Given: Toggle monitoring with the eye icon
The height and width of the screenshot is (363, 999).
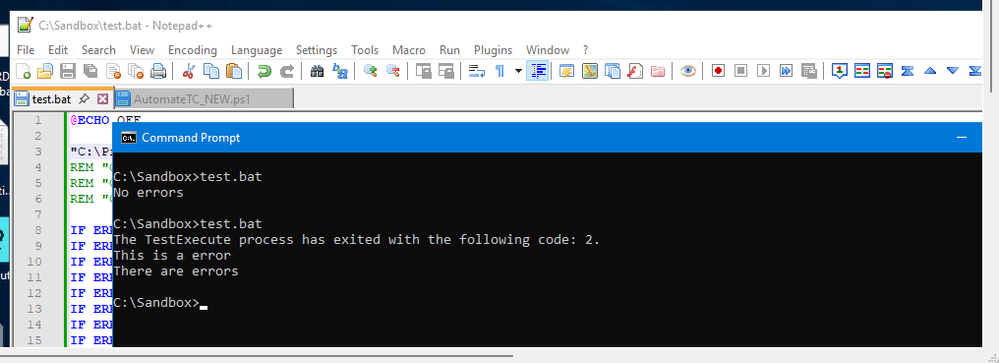Looking at the screenshot, I should [687, 71].
